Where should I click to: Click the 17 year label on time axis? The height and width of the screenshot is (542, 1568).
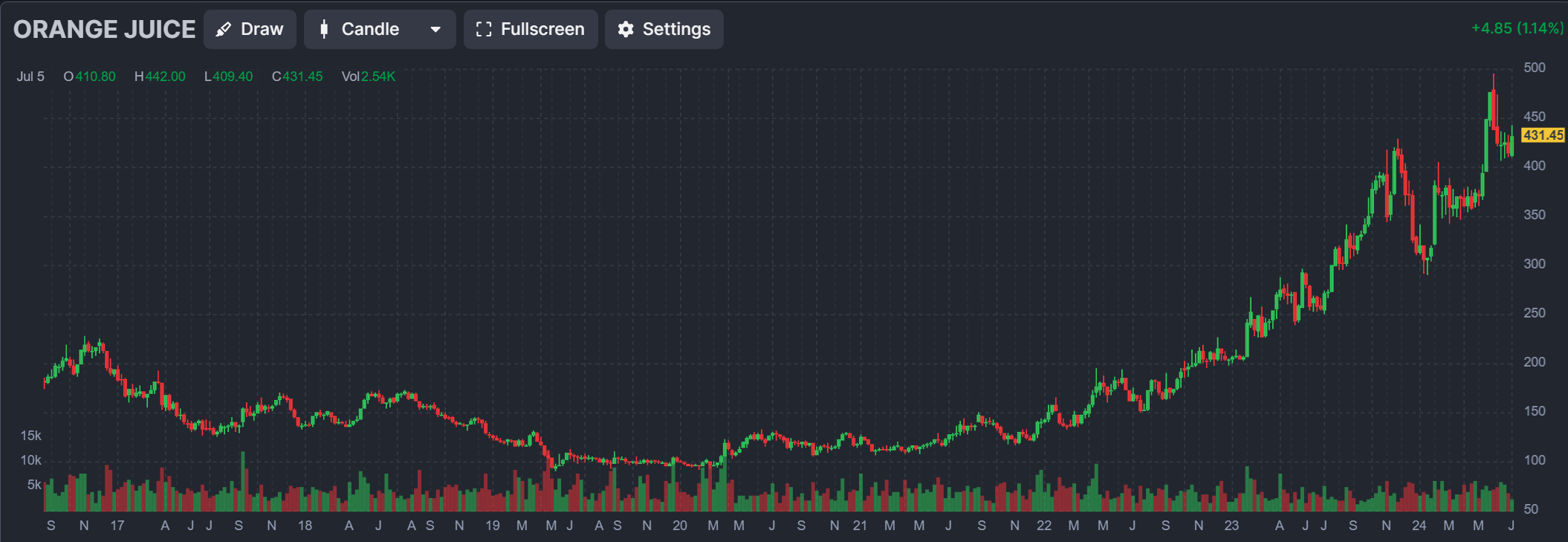pyautogui.click(x=117, y=526)
